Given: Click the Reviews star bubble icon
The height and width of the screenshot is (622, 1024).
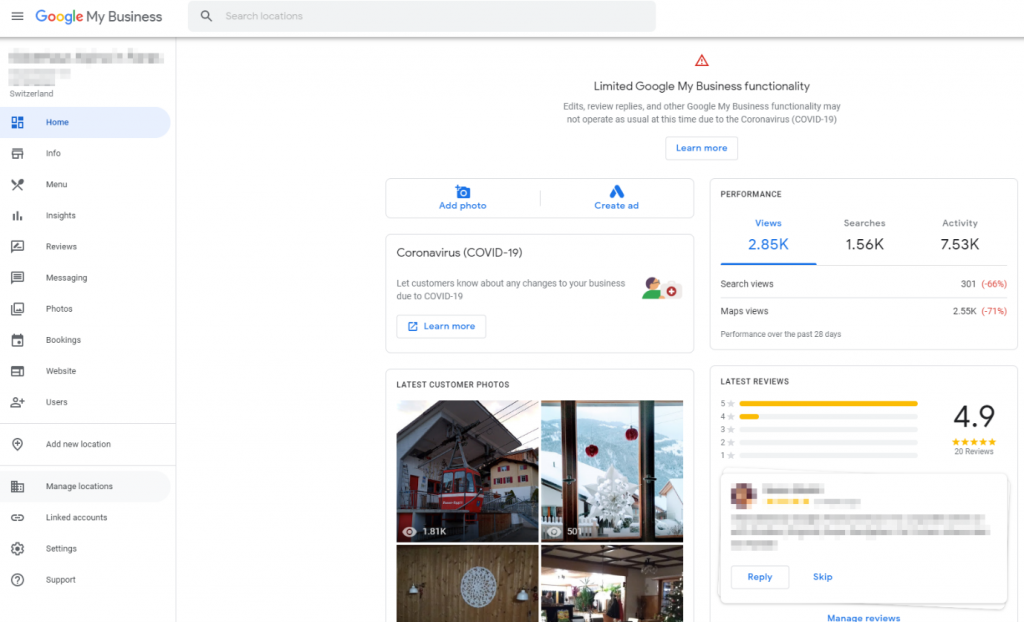Looking at the screenshot, I should pos(18,246).
